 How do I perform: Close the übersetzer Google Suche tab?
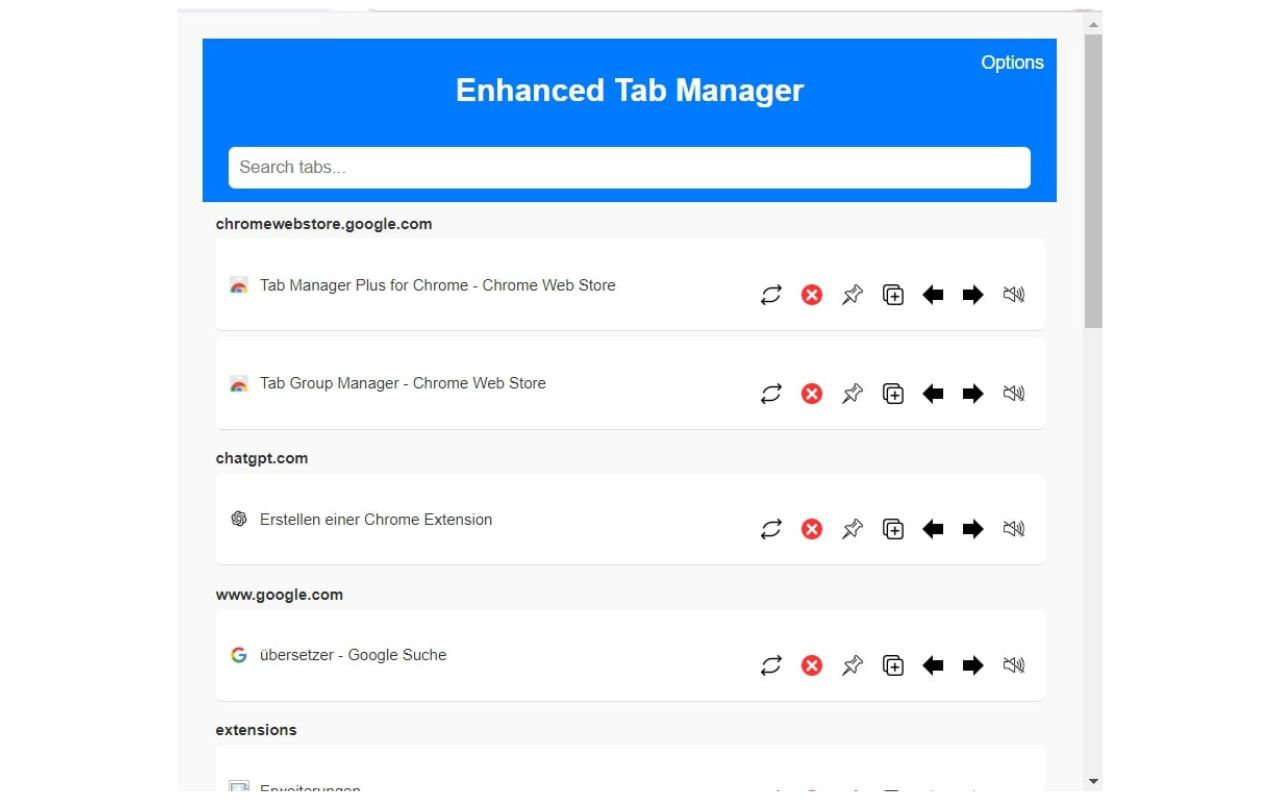click(812, 665)
